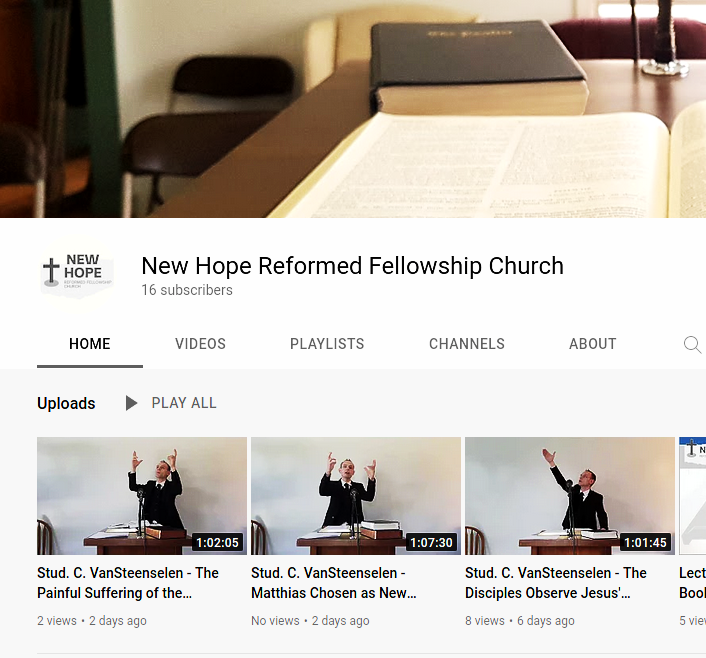Select the Home tab

pyautogui.click(x=90, y=344)
